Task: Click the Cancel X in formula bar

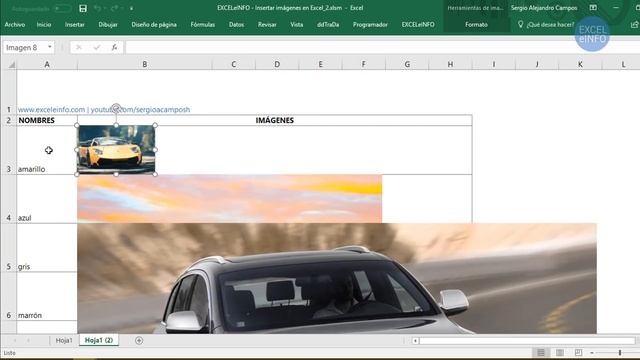Action: coord(79,48)
